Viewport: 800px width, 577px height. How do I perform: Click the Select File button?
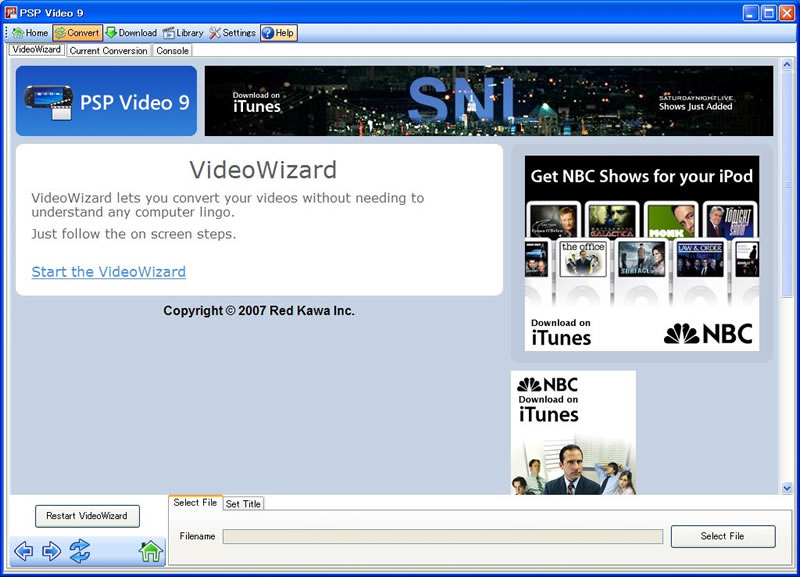pyautogui.click(x=722, y=536)
